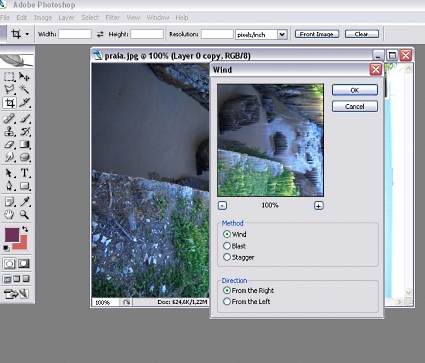
Task: Open the pixels/inch units dropdown
Action: pyautogui.click(x=282, y=34)
